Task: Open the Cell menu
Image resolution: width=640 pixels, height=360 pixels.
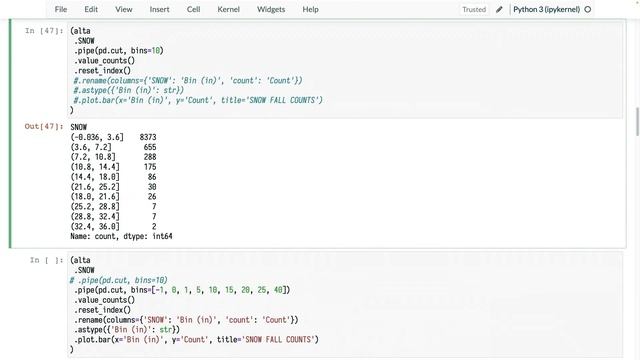Action: (193, 9)
